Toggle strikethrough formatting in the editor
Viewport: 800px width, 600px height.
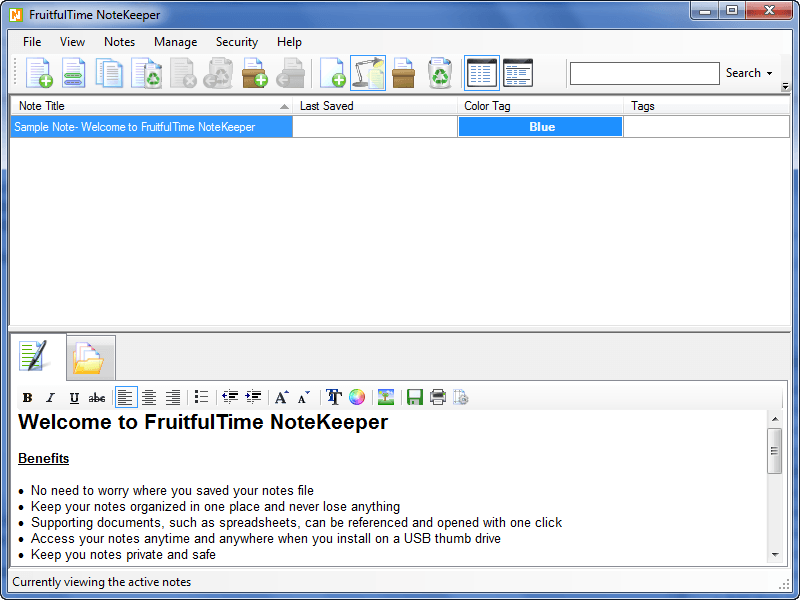[x=97, y=397]
